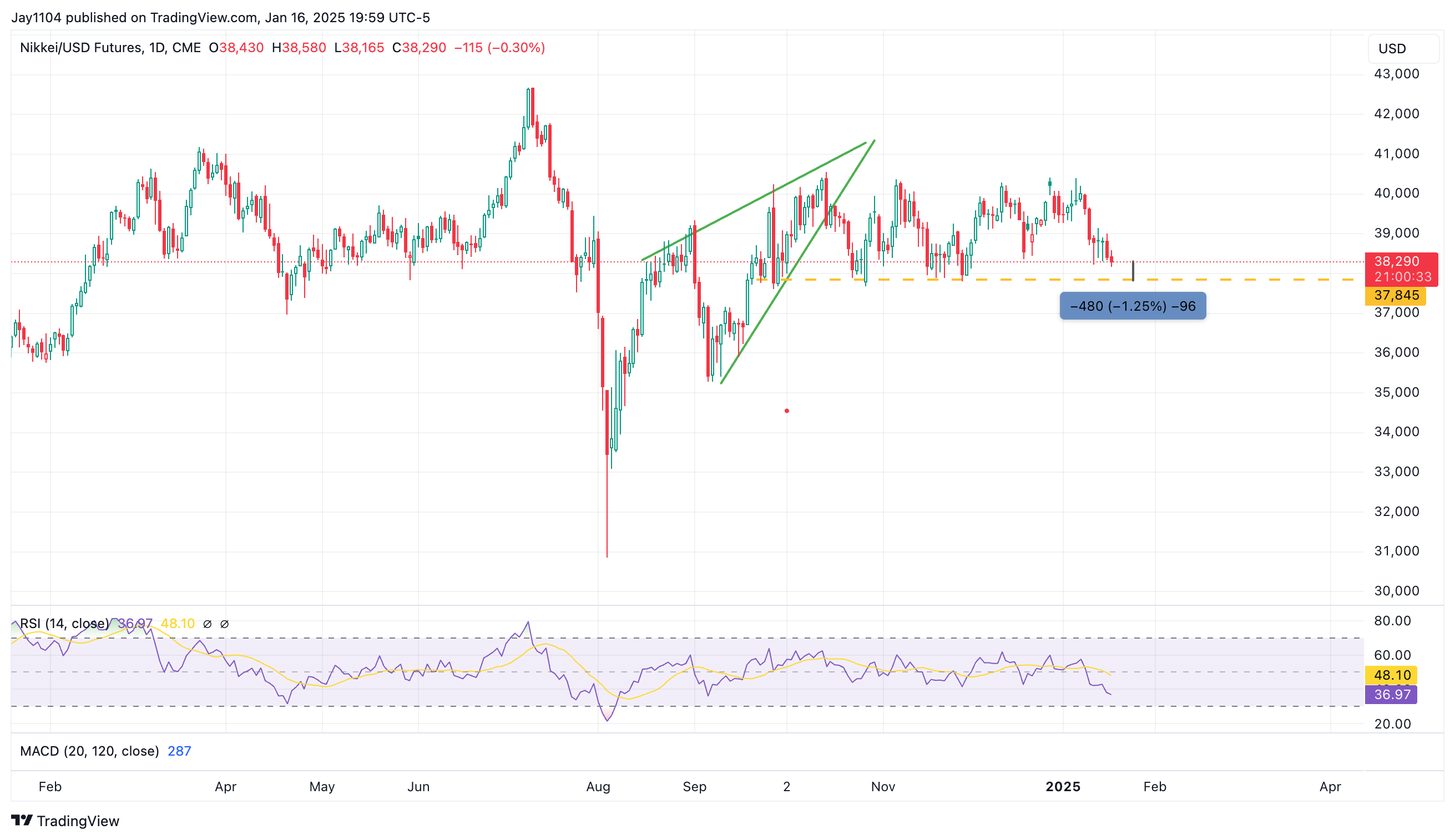Click the MACD (20, 120, close) label
This screenshot has height=840, width=1455.
click(x=89, y=751)
